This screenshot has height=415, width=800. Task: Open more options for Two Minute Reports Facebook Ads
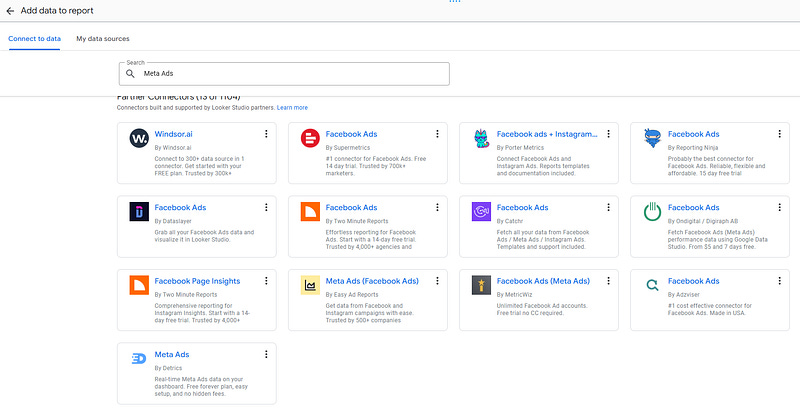pyautogui.click(x=437, y=207)
